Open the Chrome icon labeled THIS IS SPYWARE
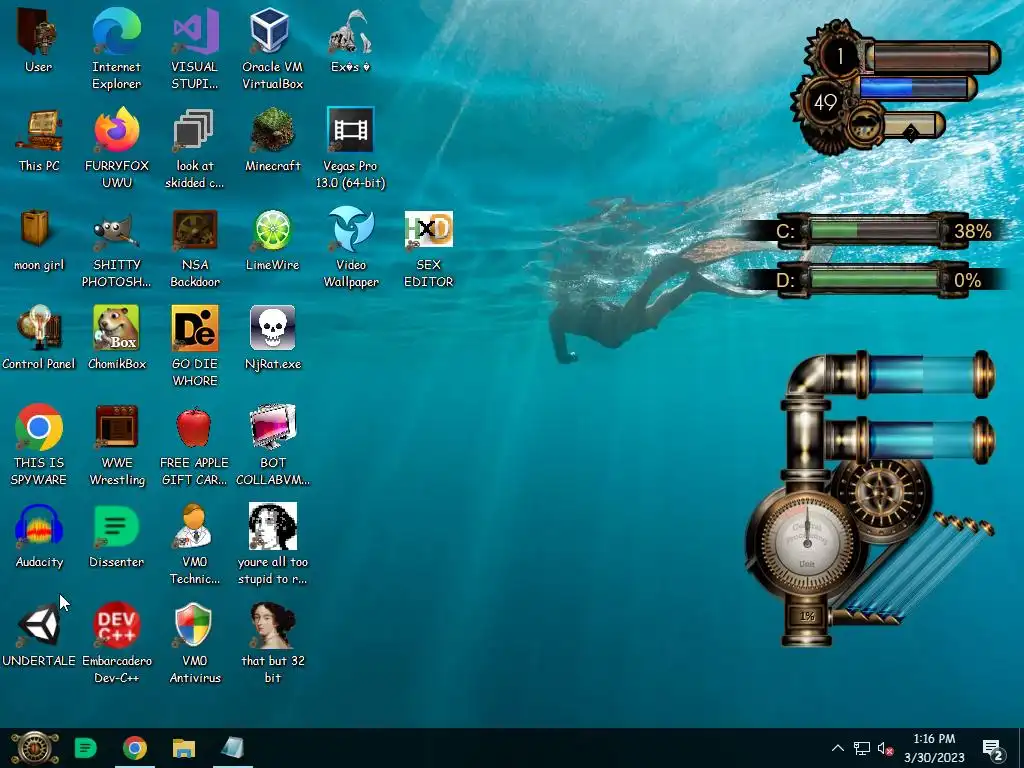 tap(39, 445)
